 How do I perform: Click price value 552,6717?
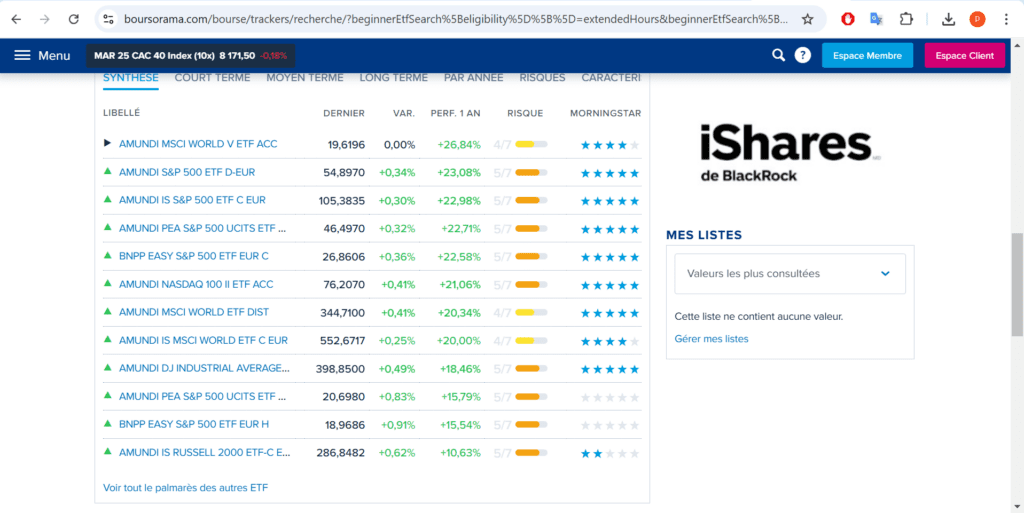pos(342,341)
